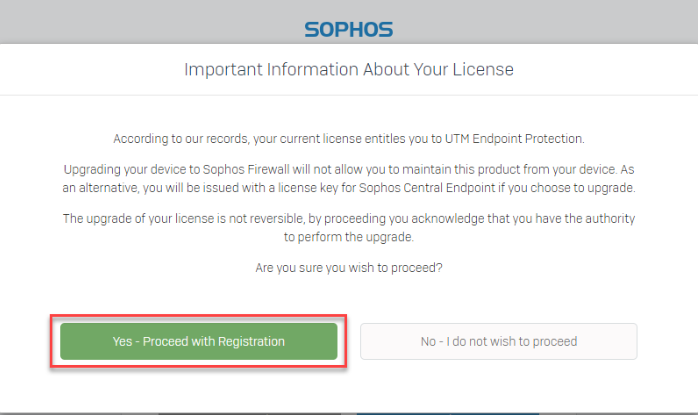Screen dimensions: 698x415
Task: Click the word 'License' in the dialog title
Action: 483,69
